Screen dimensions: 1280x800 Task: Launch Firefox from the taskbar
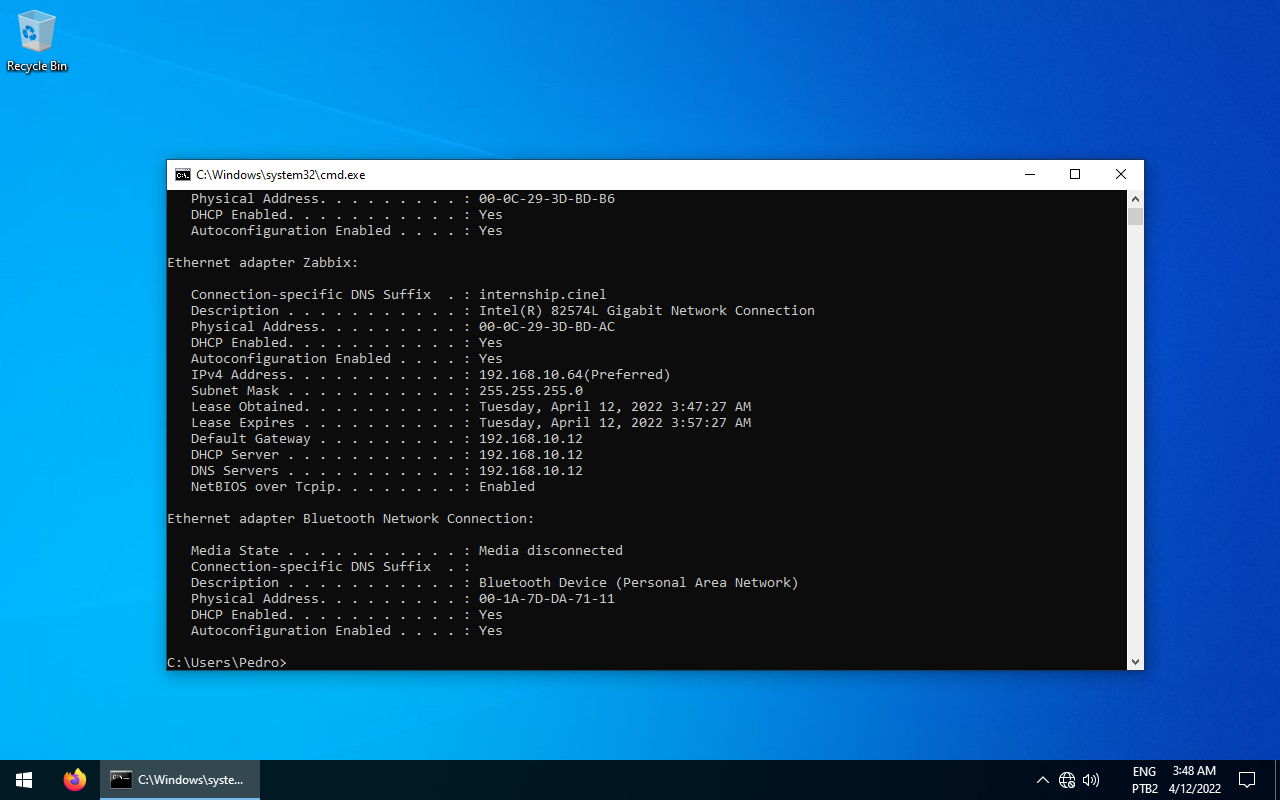(75, 780)
